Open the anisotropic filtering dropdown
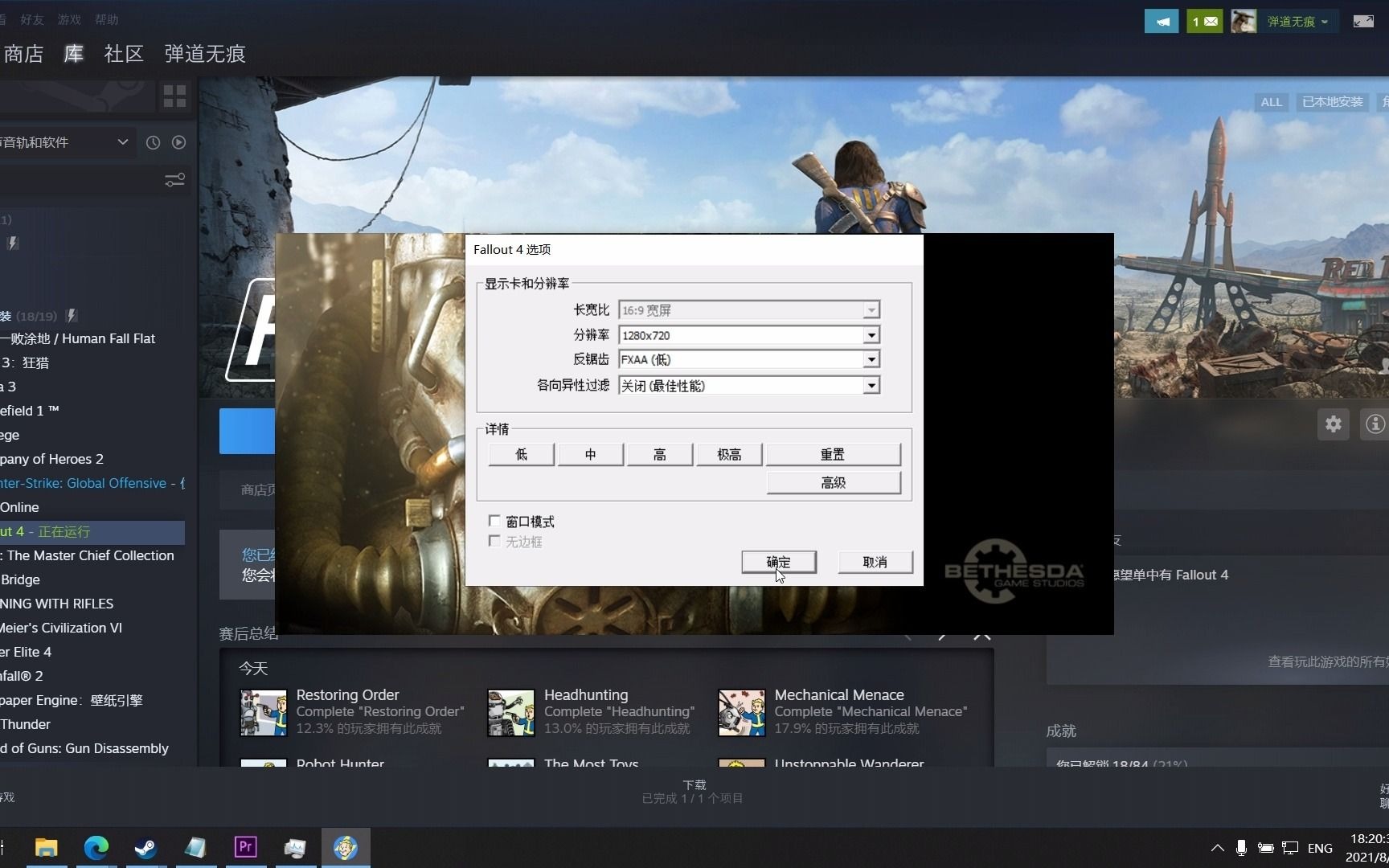The image size is (1389, 868). [x=749, y=386]
